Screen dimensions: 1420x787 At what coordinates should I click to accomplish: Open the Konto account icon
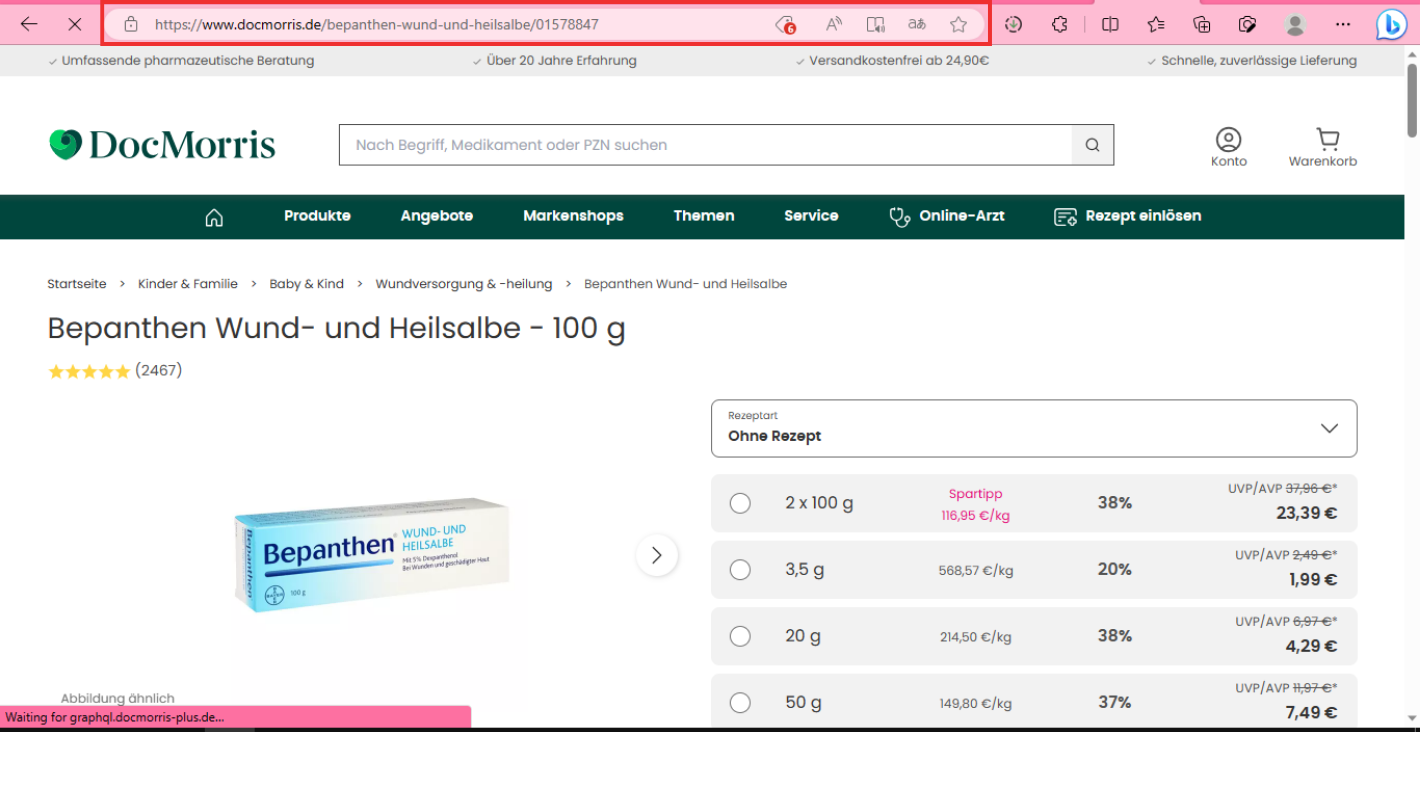[1228, 147]
